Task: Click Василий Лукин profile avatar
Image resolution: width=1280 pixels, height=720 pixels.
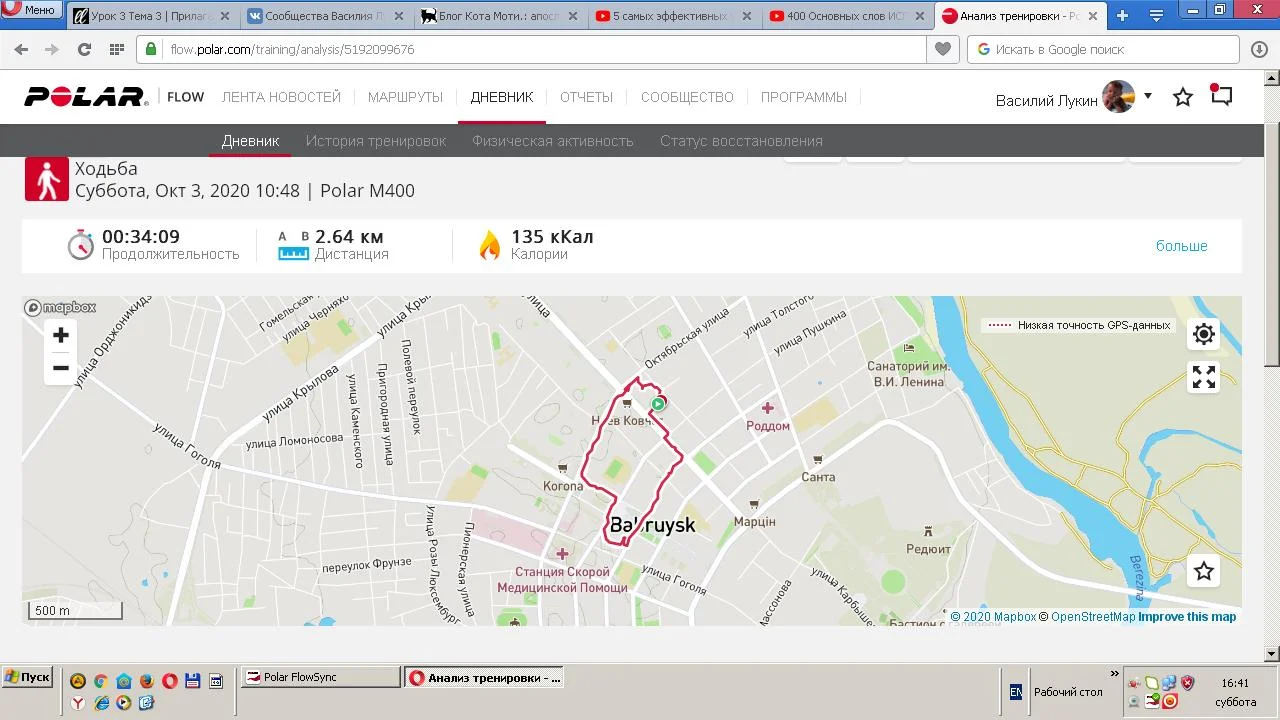Action: (1118, 97)
